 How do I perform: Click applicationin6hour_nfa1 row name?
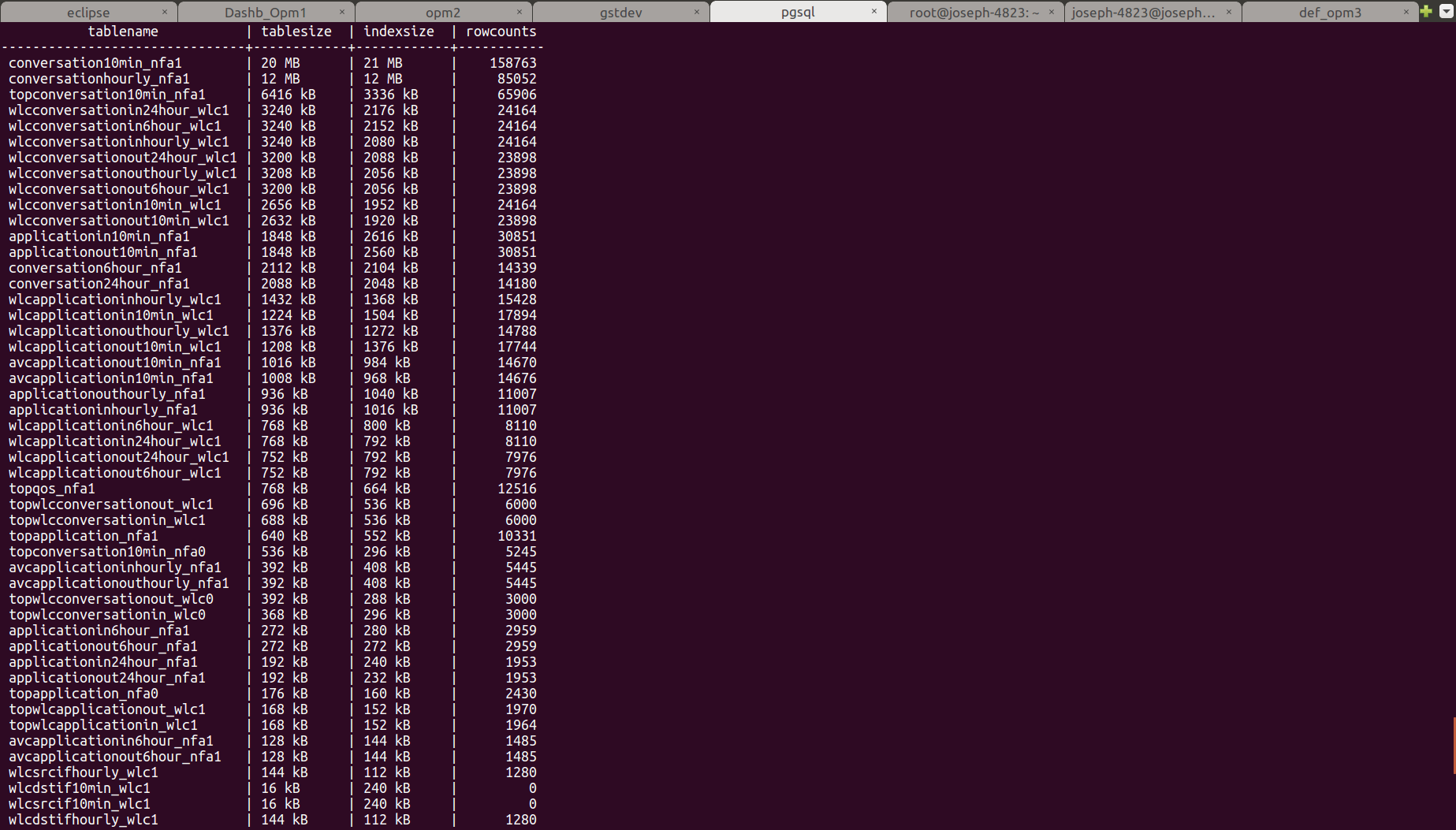(x=99, y=631)
